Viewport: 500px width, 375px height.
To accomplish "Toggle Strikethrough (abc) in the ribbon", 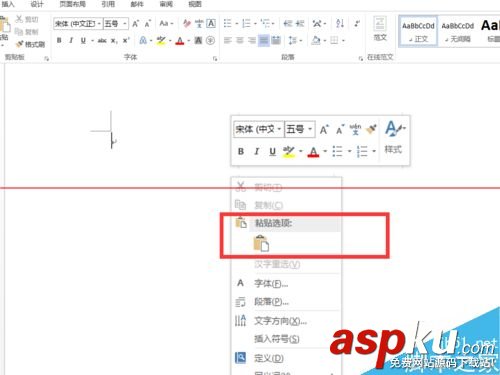I will coord(102,41).
